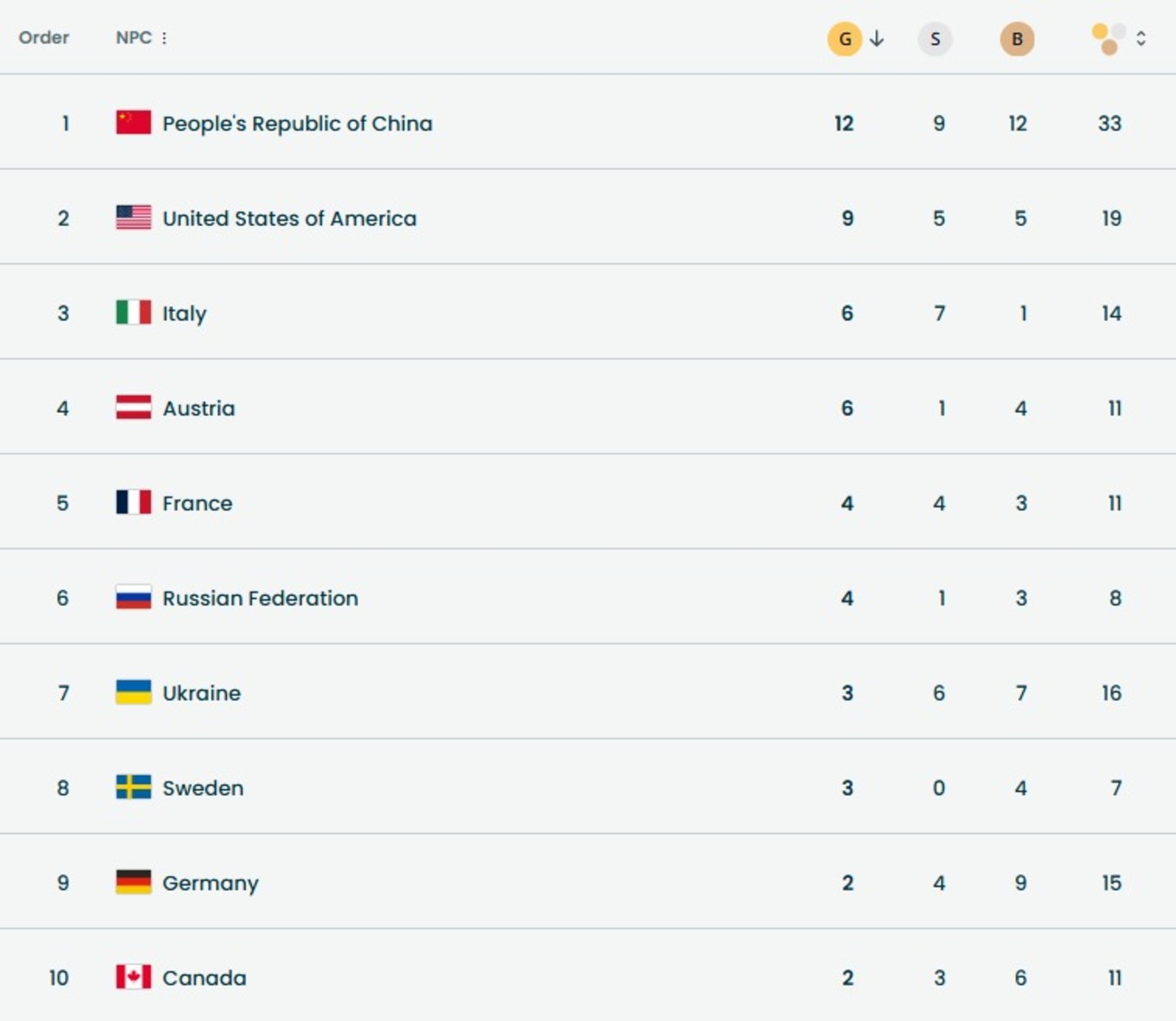Click the Germany flag icon
Viewport: 1176px width, 1021px height.
tap(134, 883)
